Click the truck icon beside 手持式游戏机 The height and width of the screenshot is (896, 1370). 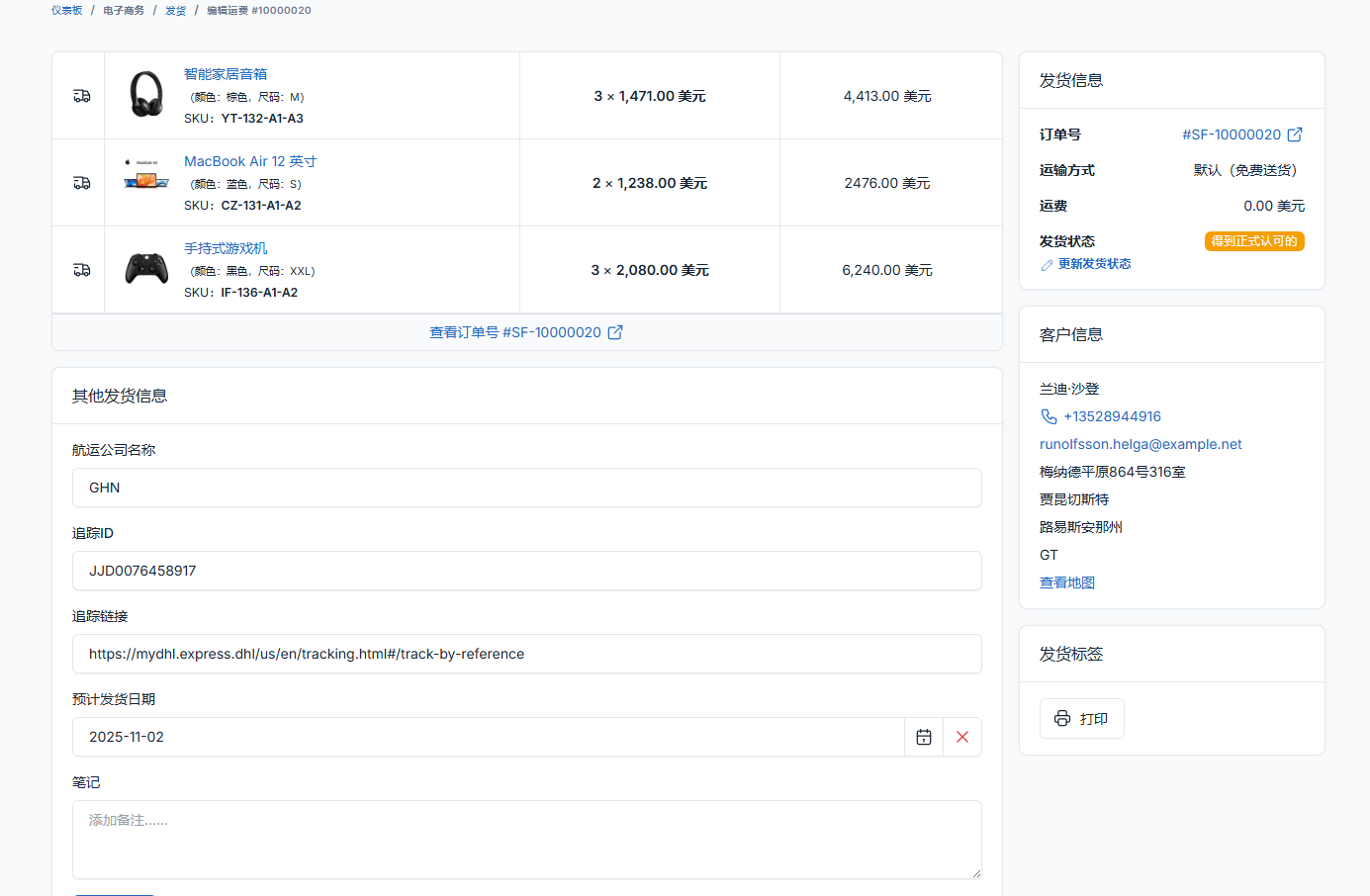pyautogui.click(x=82, y=270)
